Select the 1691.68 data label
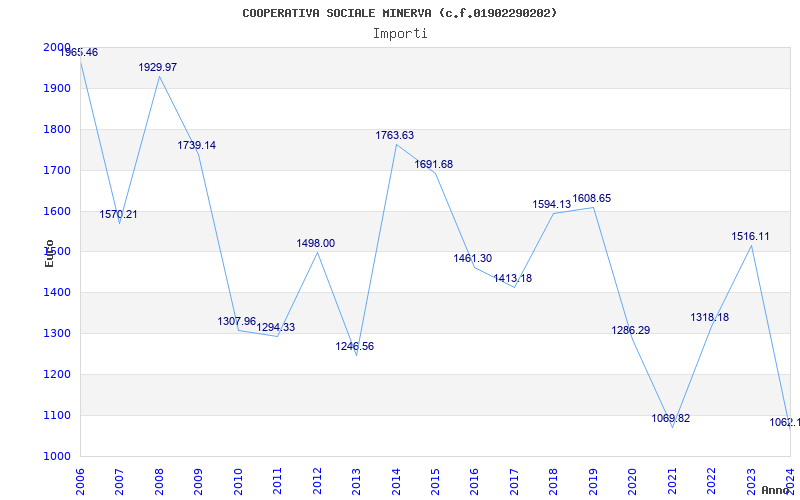 pos(434,164)
